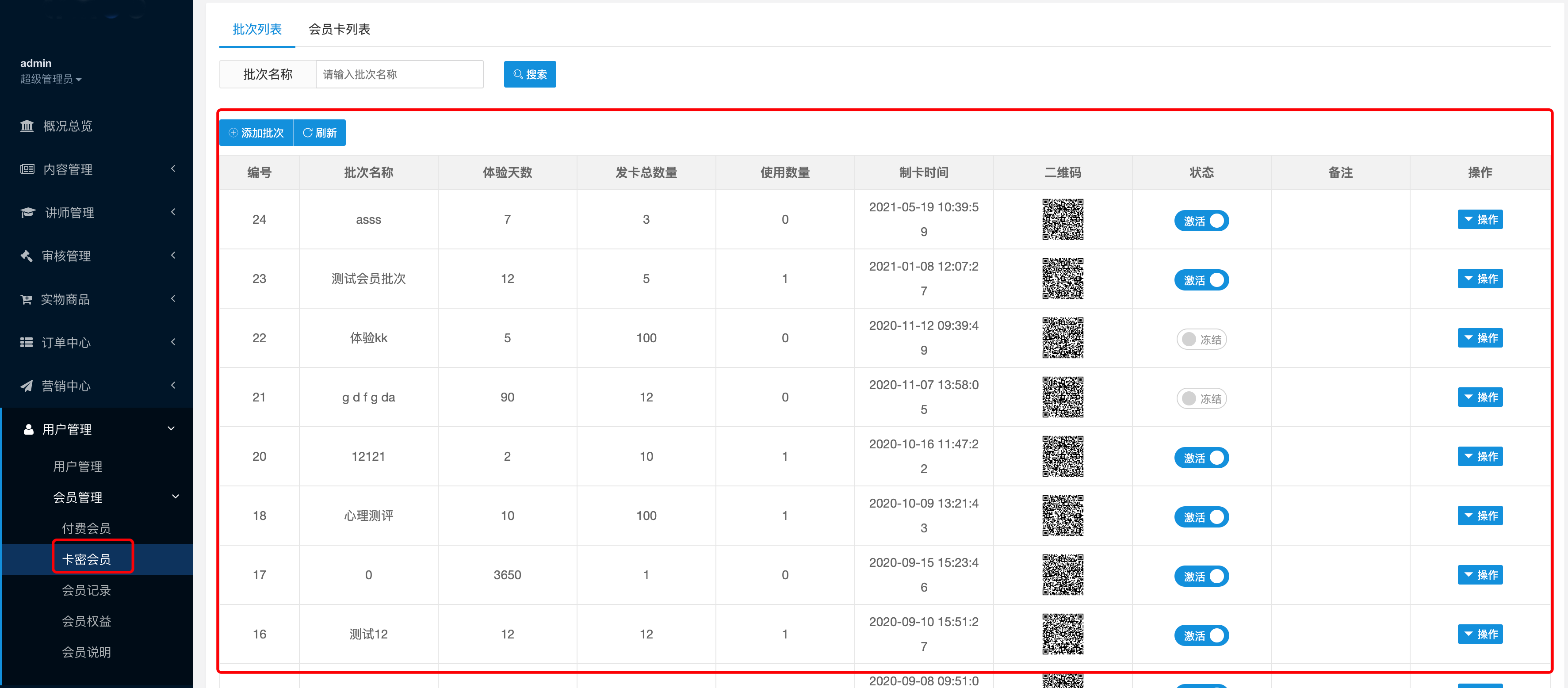Open 操作 dropdown for batch 22
The height and width of the screenshot is (688, 1568).
point(1480,337)
